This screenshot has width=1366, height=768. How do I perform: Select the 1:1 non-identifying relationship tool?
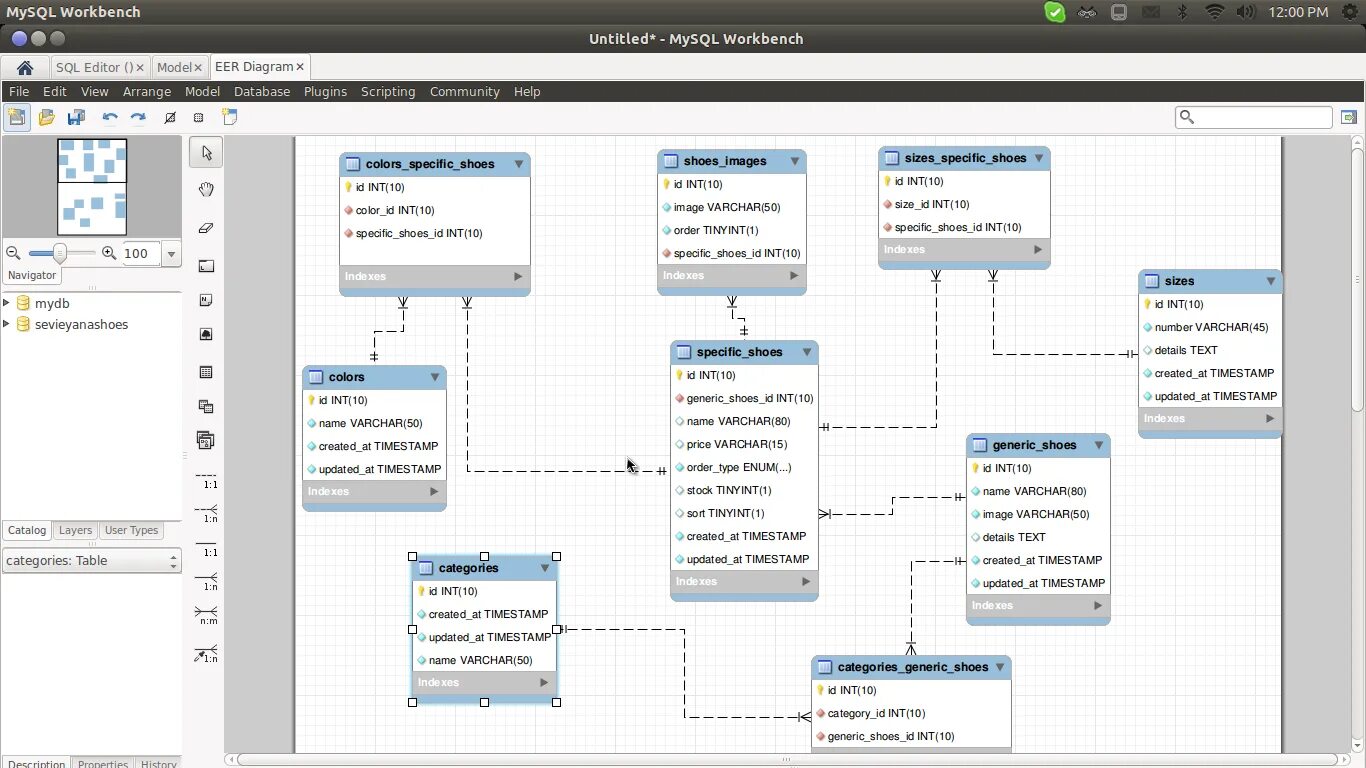tap(206, 479)
